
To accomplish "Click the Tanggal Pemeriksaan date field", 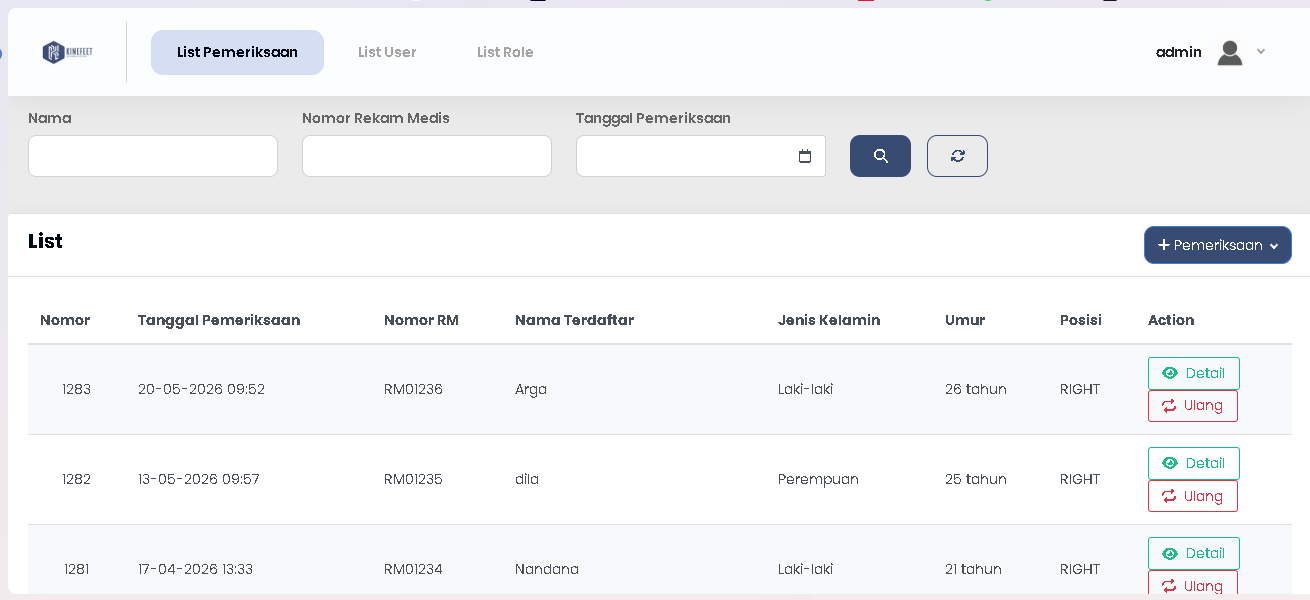I will 701,156.
